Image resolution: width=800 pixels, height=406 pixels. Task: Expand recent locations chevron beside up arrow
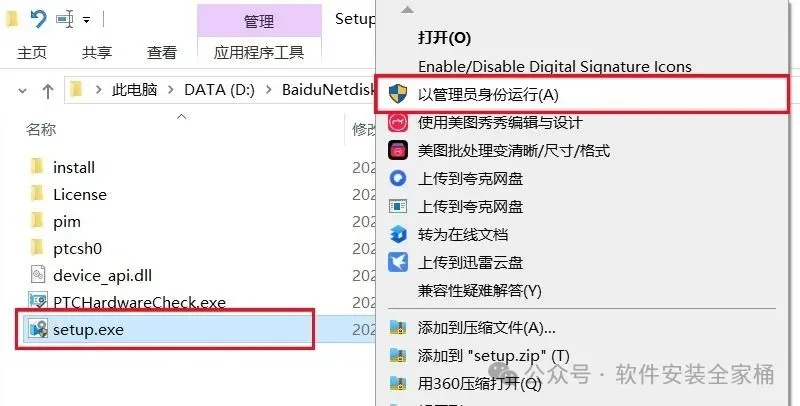click(x=22, y=91)
